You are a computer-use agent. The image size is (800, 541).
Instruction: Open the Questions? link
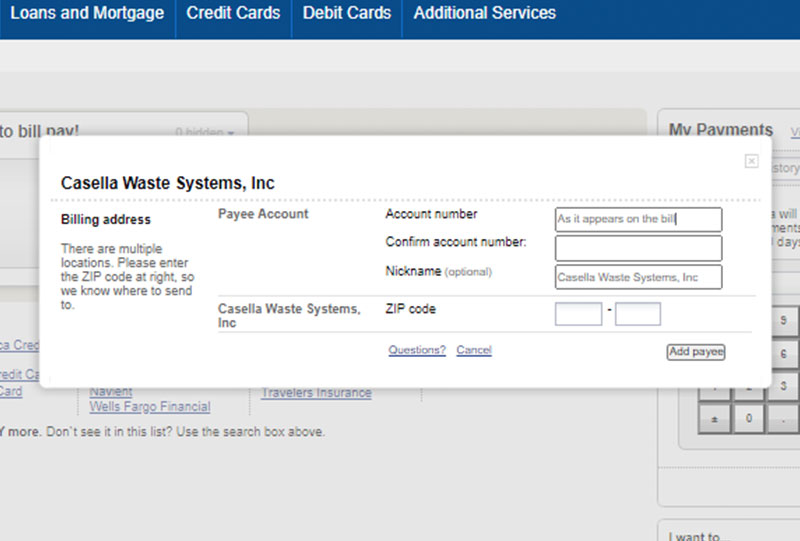pyautogui.click(x=417, y=350)
